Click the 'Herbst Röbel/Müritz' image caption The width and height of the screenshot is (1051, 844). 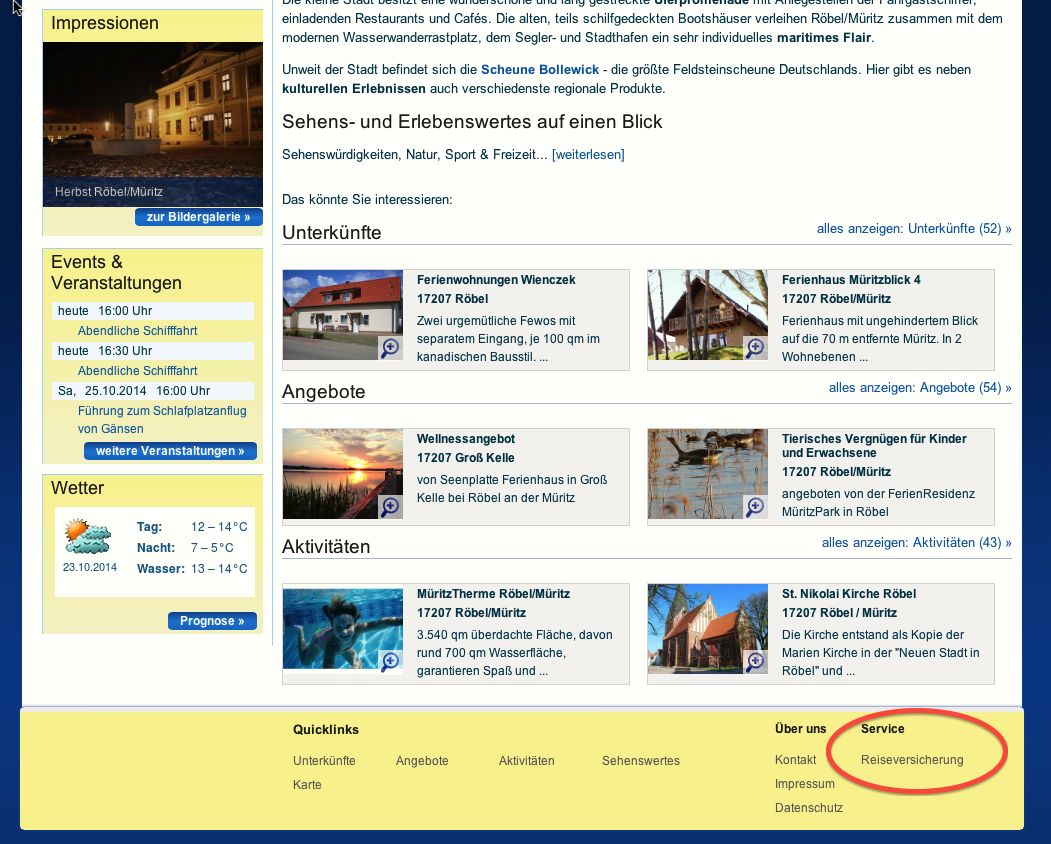tap(109, 192)
